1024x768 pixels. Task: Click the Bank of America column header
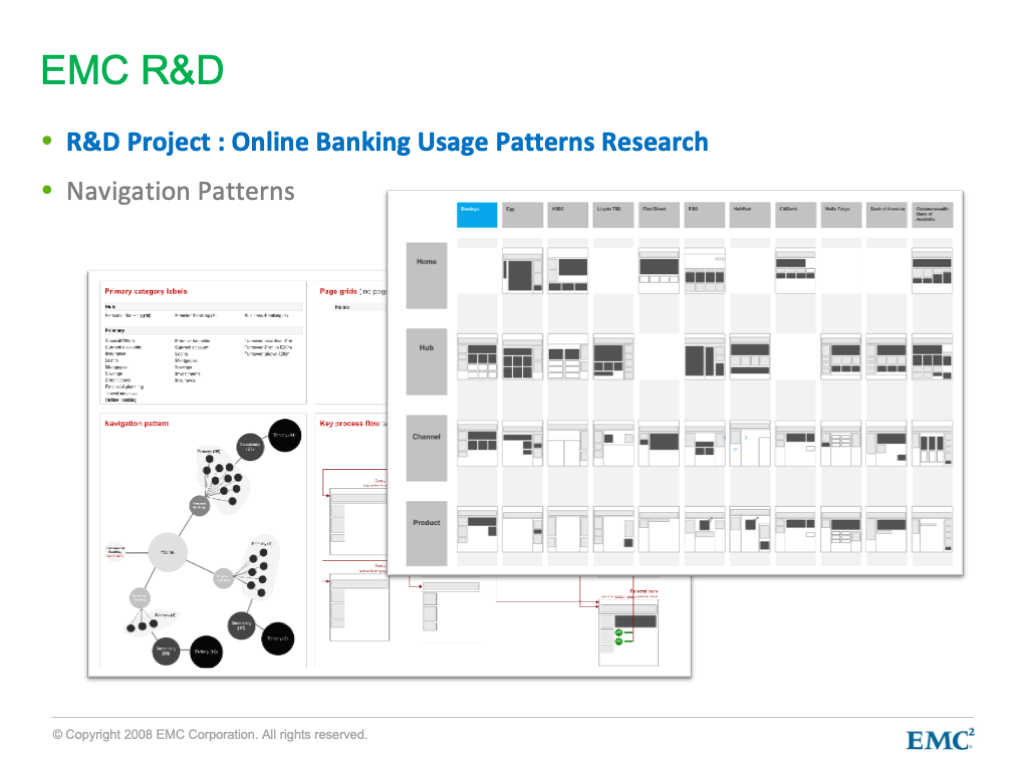[886, 215]
